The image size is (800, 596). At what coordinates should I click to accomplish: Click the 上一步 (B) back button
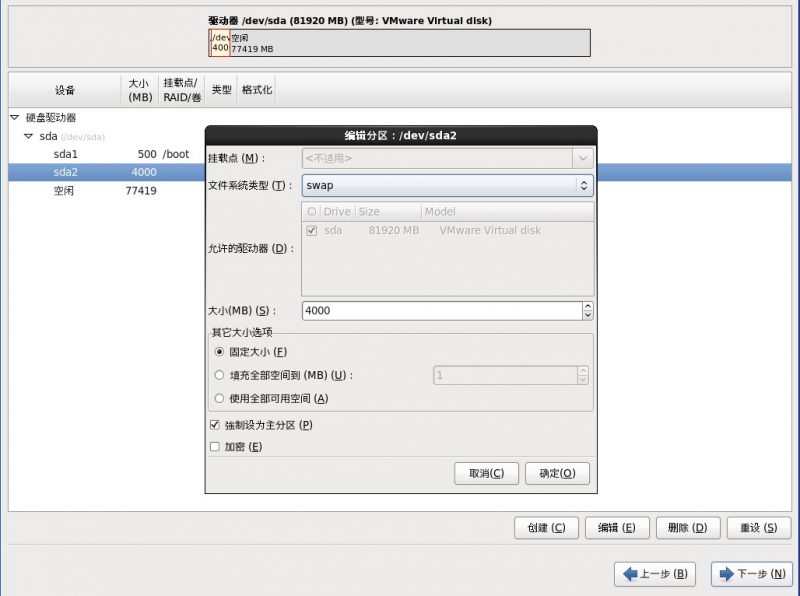[x=653, y=574]
